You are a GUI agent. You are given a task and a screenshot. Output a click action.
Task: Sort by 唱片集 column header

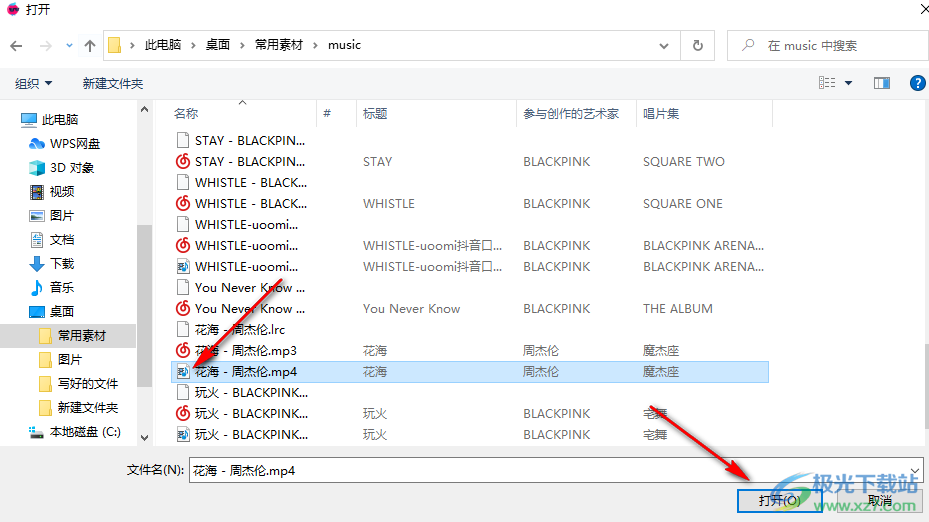(661, 114)
